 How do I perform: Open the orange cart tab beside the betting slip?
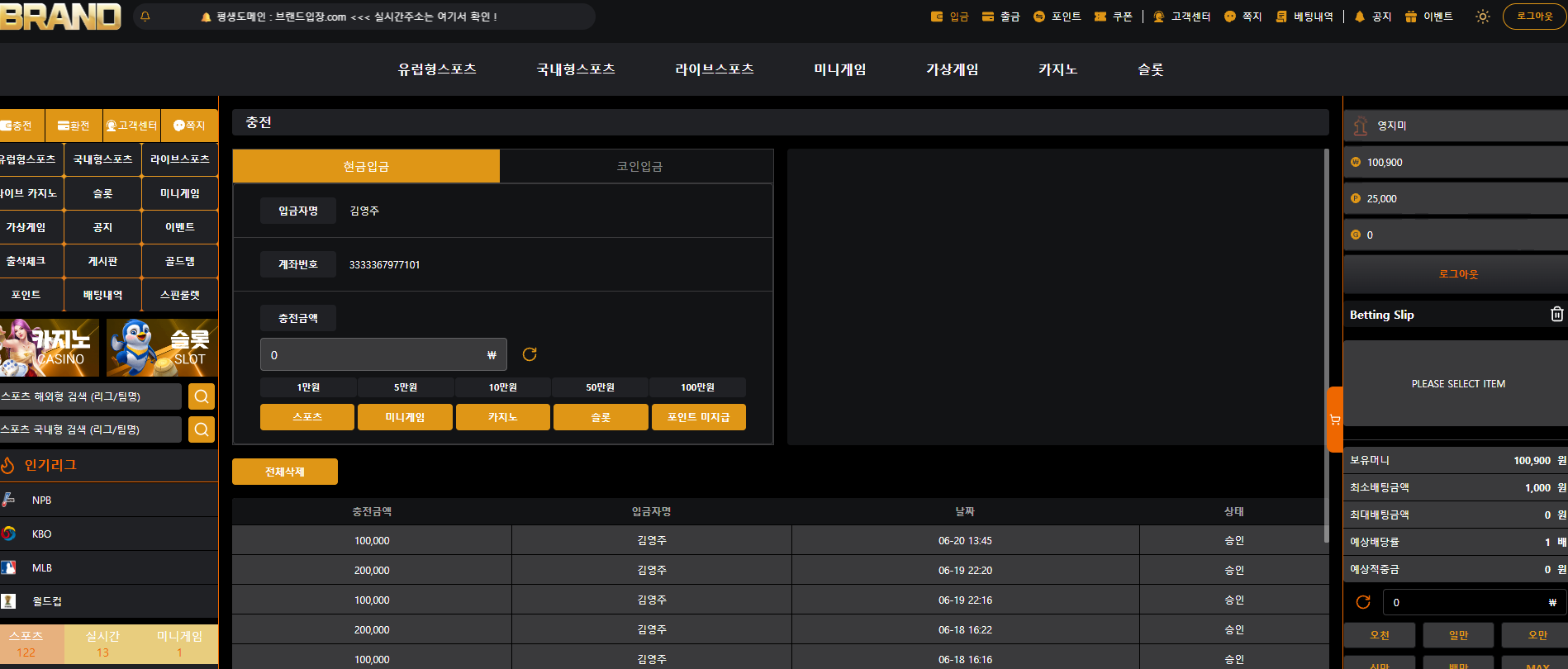[1334, 420]
